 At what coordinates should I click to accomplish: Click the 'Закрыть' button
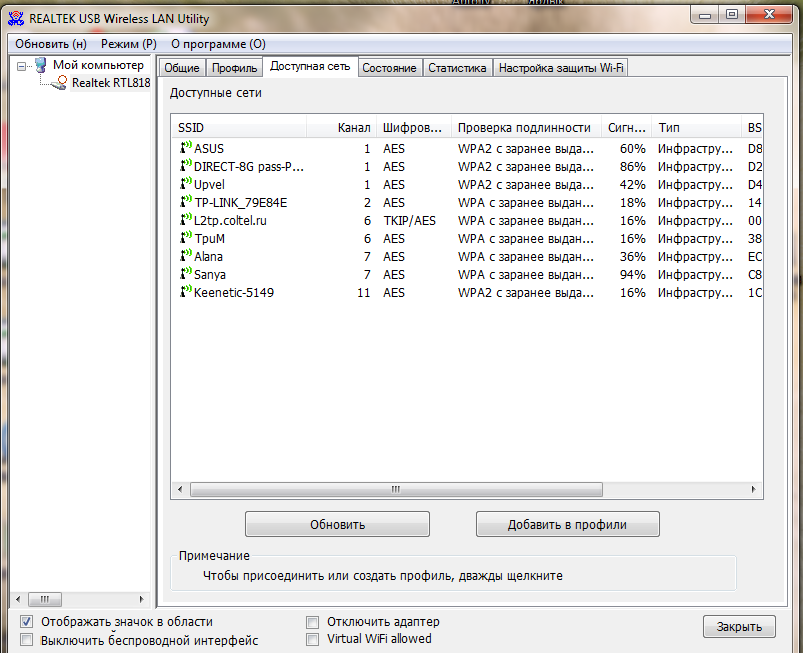(x=739, y=626)
